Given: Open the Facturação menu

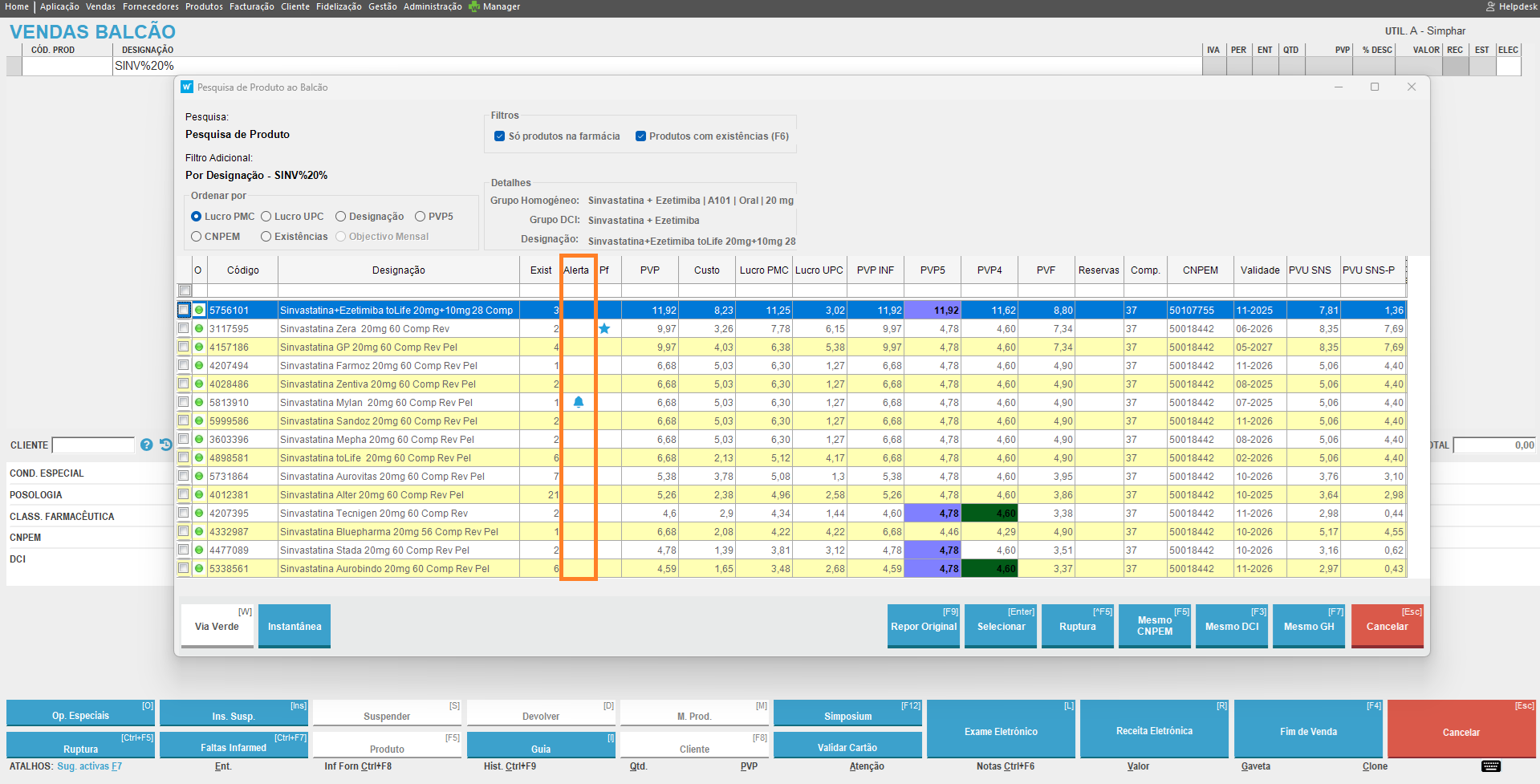Looking at the screenshot, I should coord(251,6).
